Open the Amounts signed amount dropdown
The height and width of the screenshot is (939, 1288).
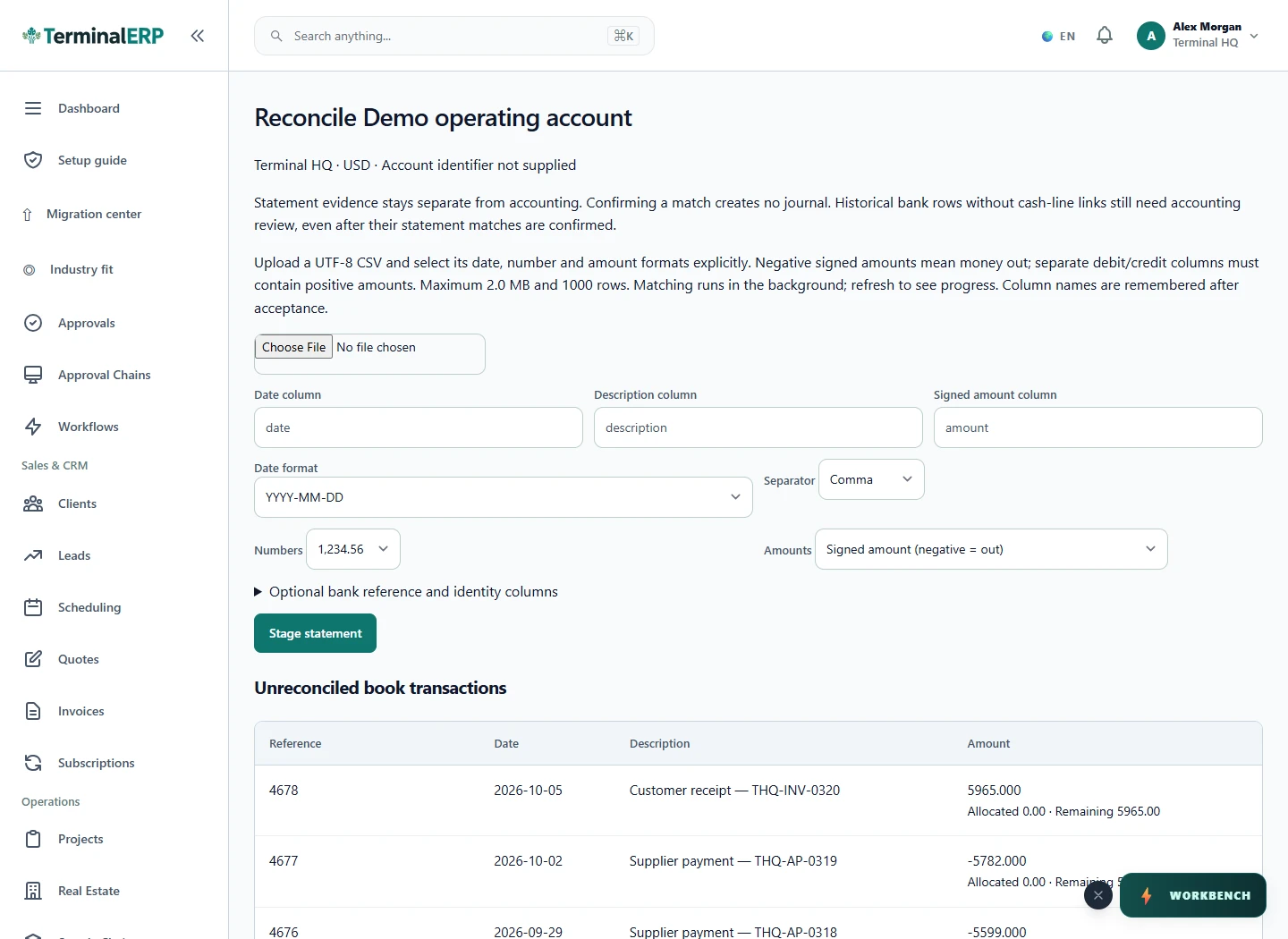(991, 549)
